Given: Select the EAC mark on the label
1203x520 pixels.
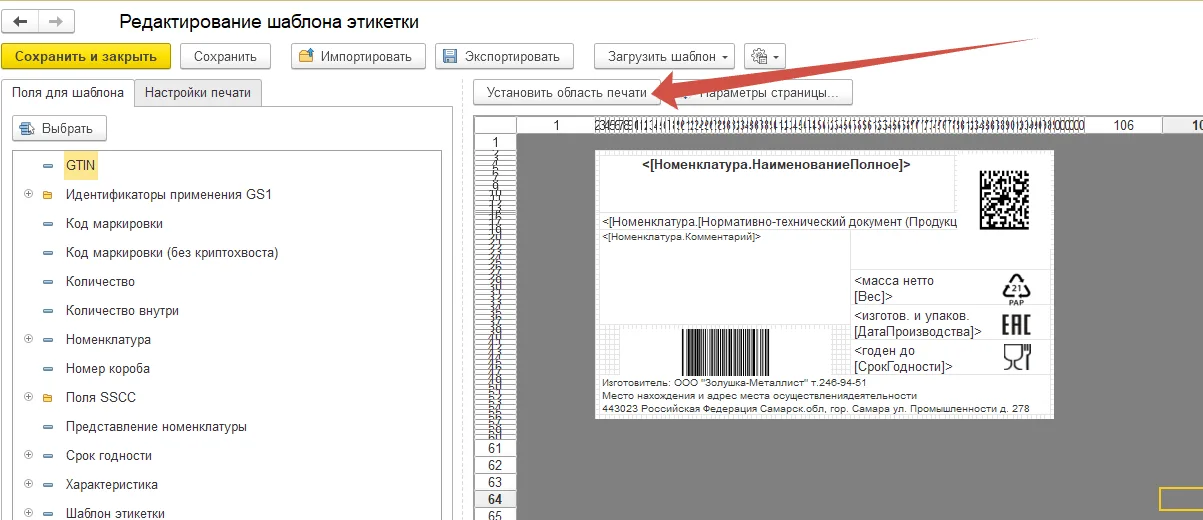Looking at the screenshot, I should click(x=1016, y=323).
